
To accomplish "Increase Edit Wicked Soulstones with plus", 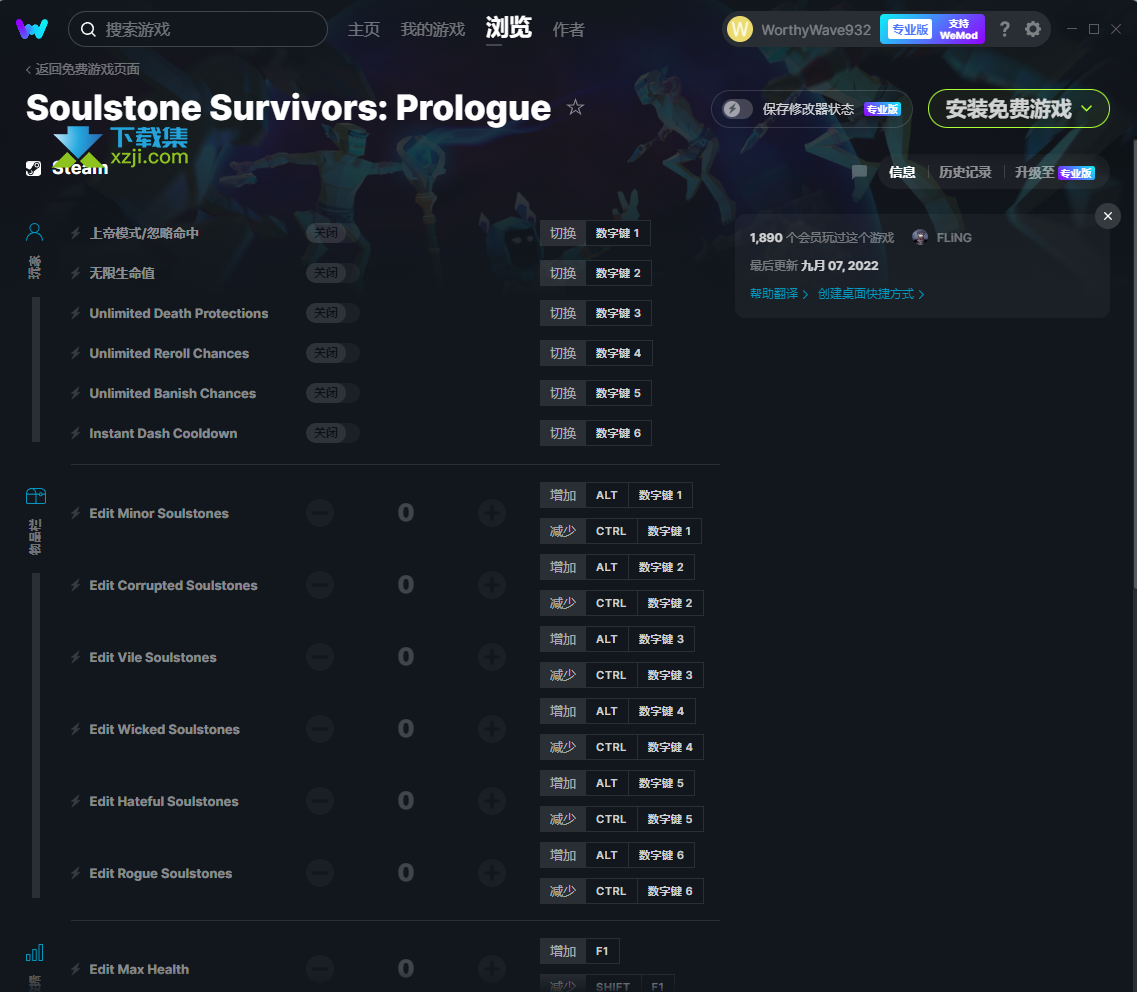I will (x=492, y=729).
